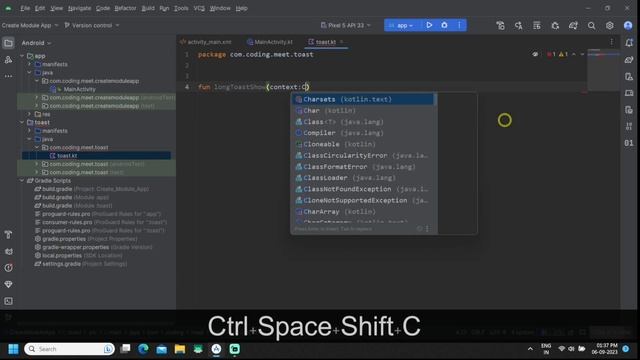The height and width of the screenshot is (360, 640).
Task: Close the toast.kt tab
Action: 342,42
